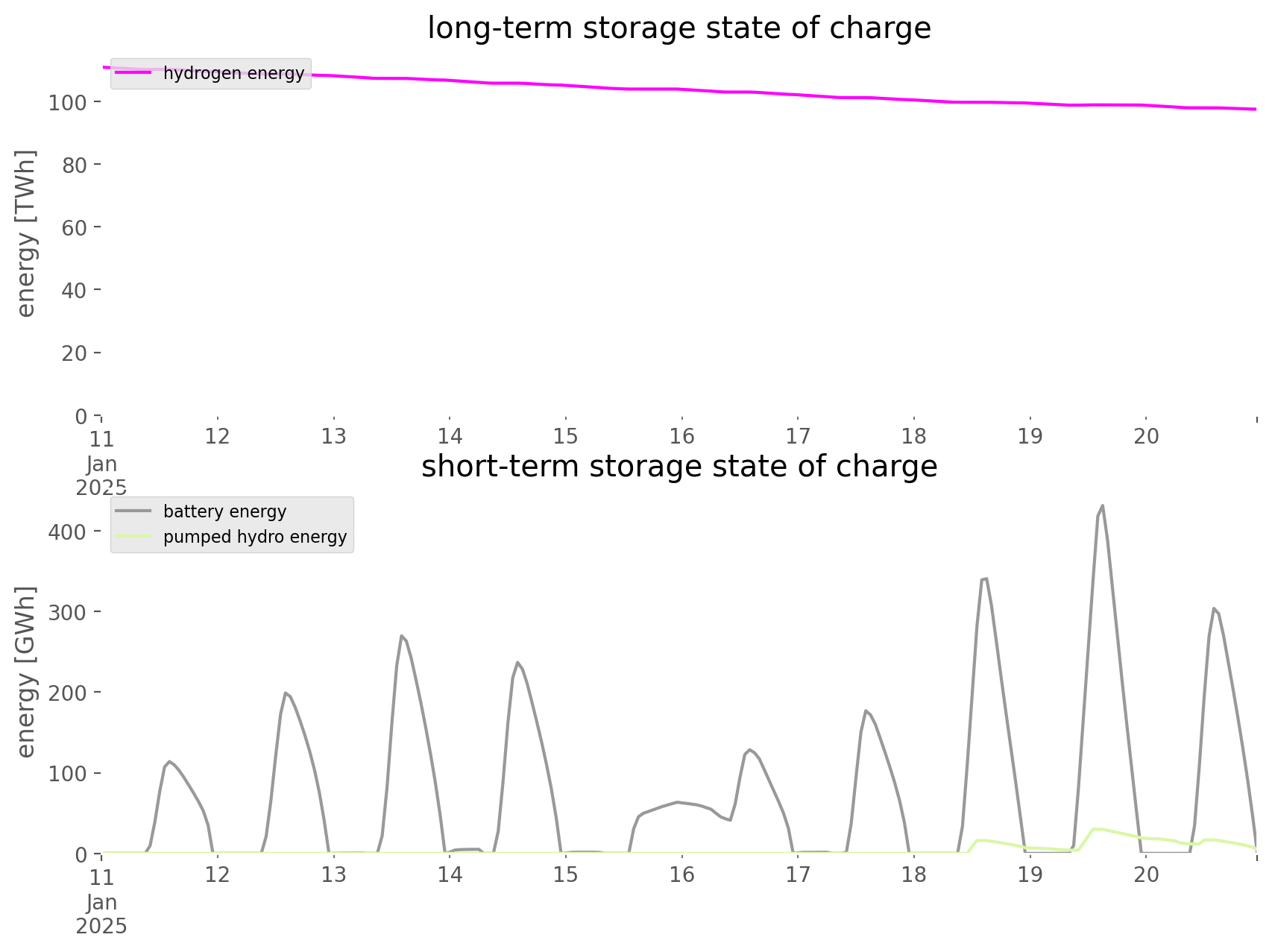1272x952 pixels.
Task: Click the gray battery legend line swatch
Action: point(133,511)
